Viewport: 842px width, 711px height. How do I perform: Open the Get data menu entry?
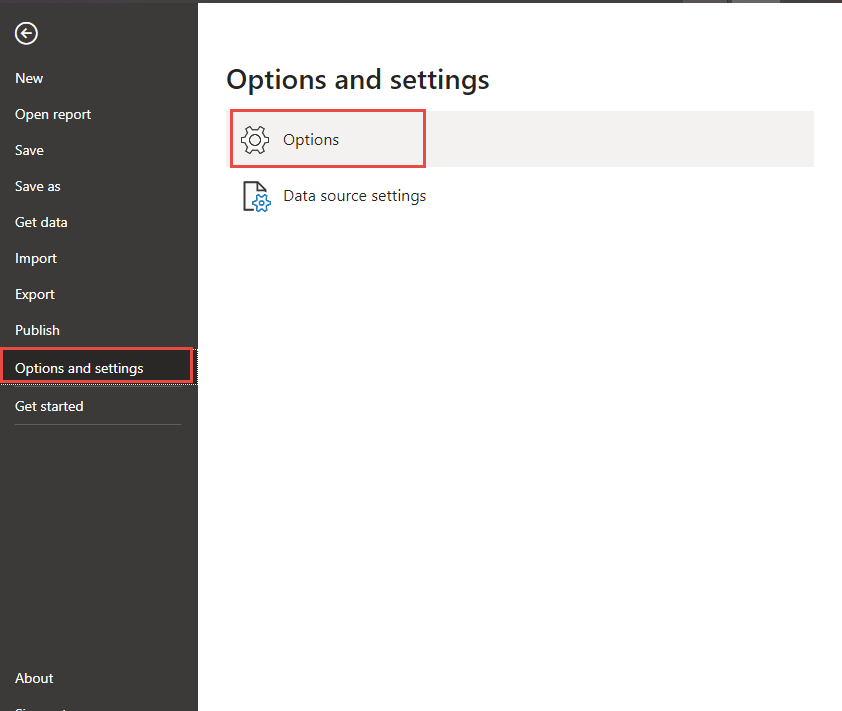point(42,222)
